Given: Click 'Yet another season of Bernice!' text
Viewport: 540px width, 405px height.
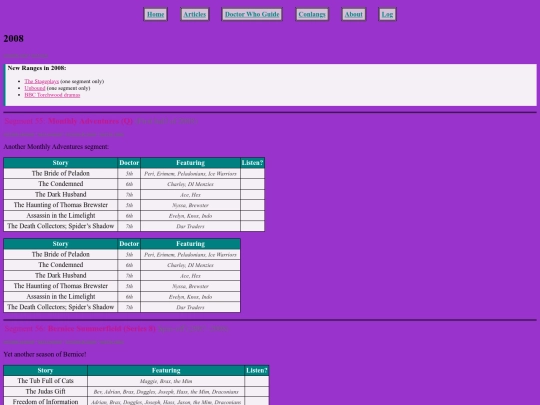Looking at the screenshot, I should click(45, 354).
